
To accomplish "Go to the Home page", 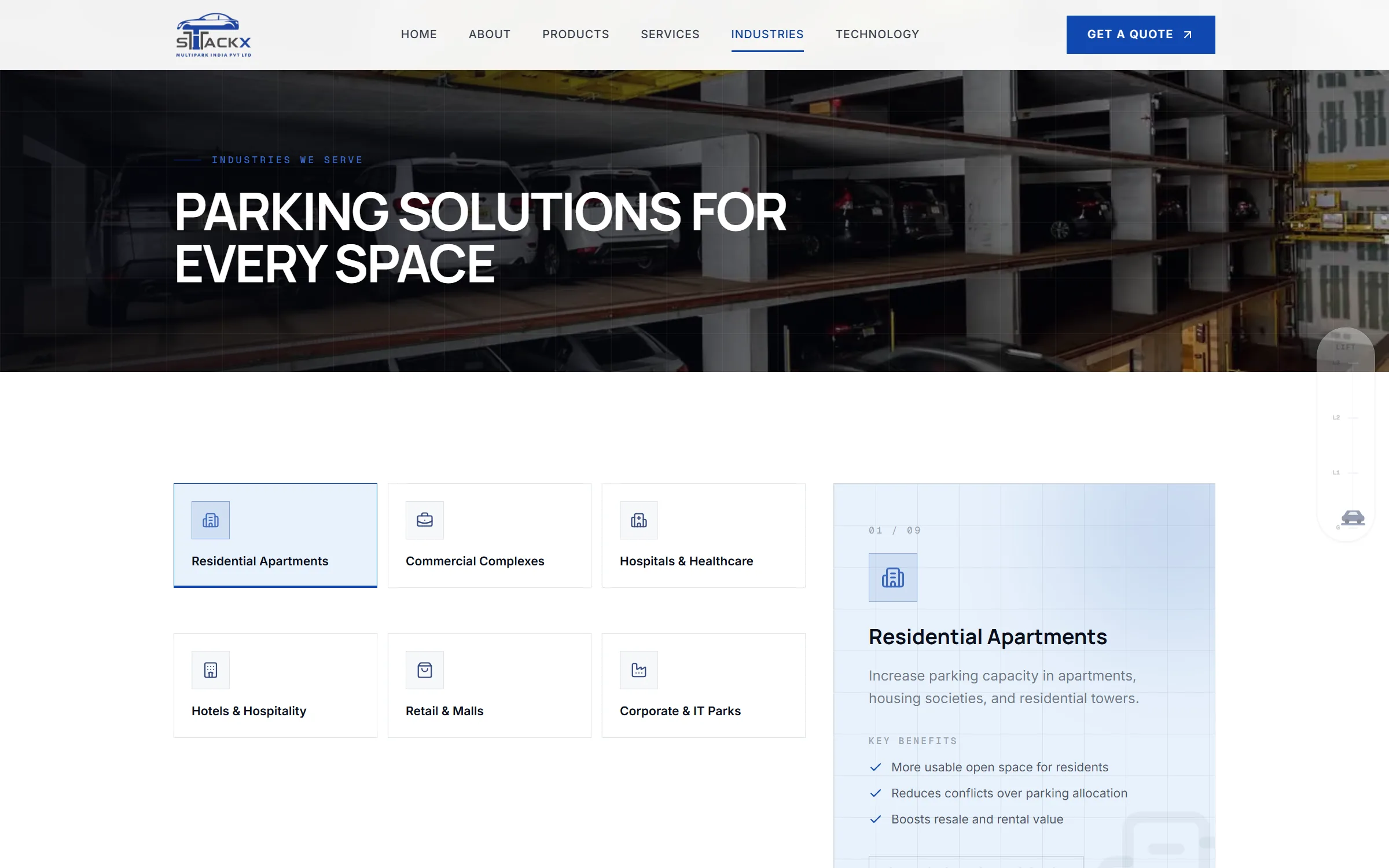I will point(419,34).
